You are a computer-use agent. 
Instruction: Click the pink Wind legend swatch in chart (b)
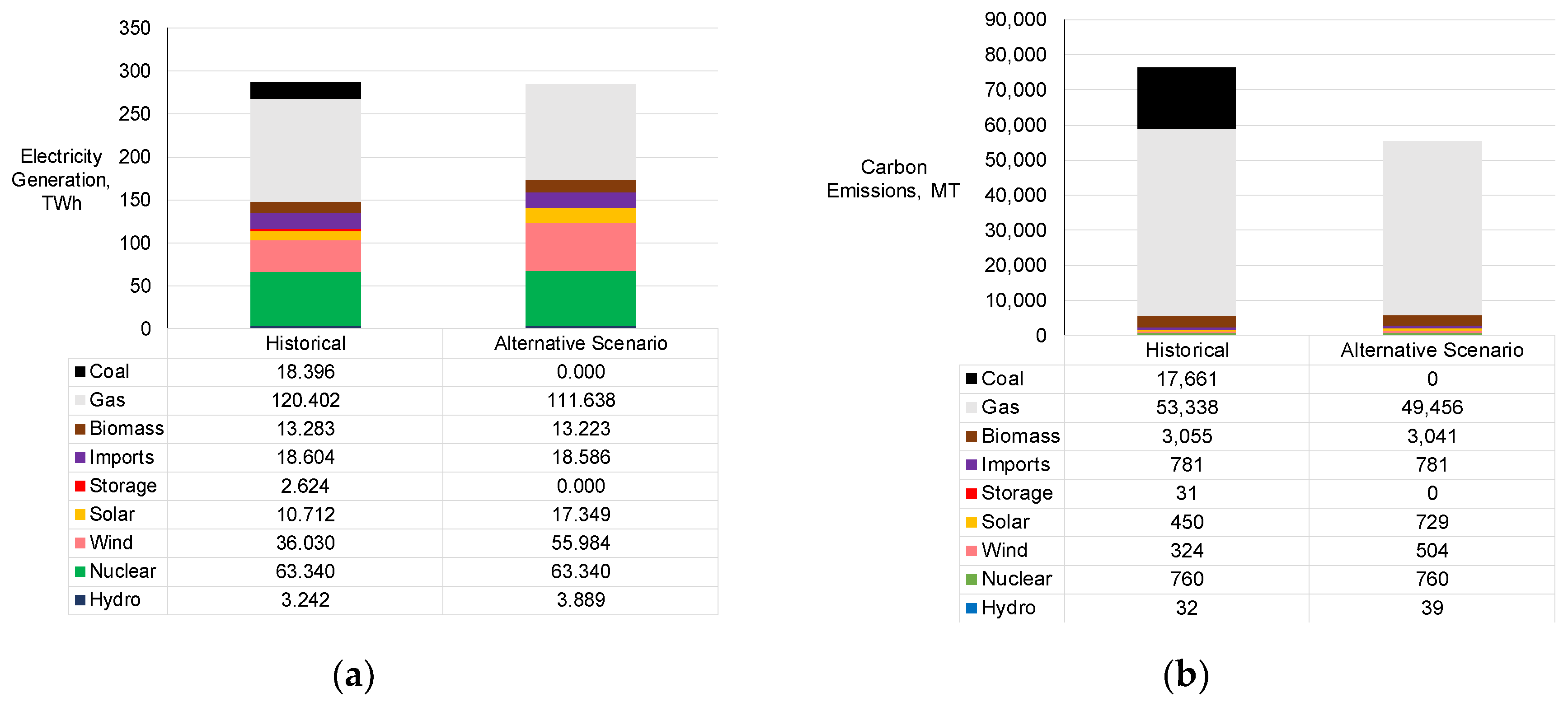(972, 550)
